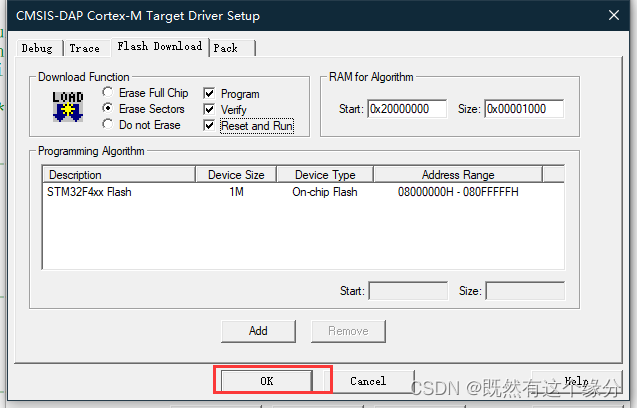Click the Address Range column header
Image resolution: width=637 pixels, height=408 pixels.
(x=458, y=175)
